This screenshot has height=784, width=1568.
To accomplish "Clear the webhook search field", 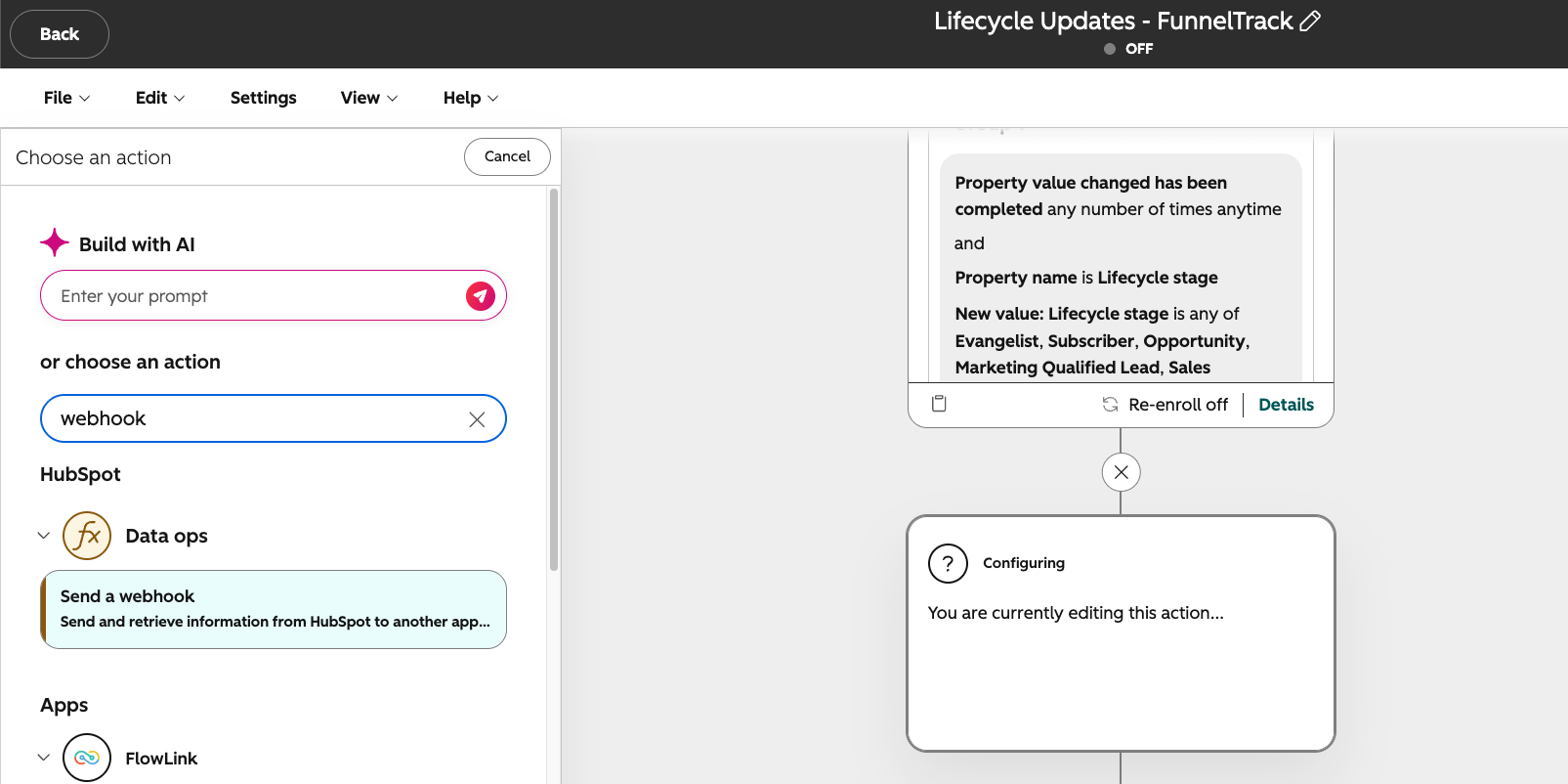I will (x=477, y=419).
